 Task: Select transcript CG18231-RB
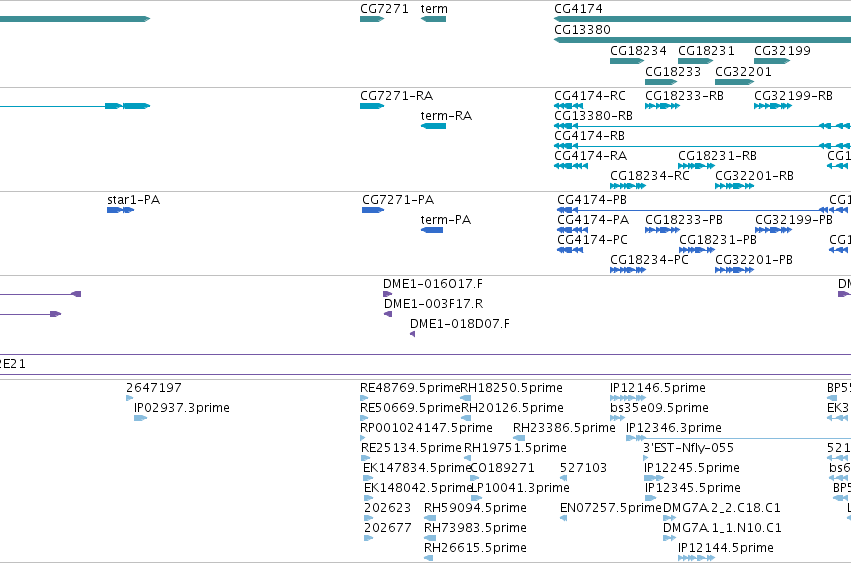(x=696, y=166)
